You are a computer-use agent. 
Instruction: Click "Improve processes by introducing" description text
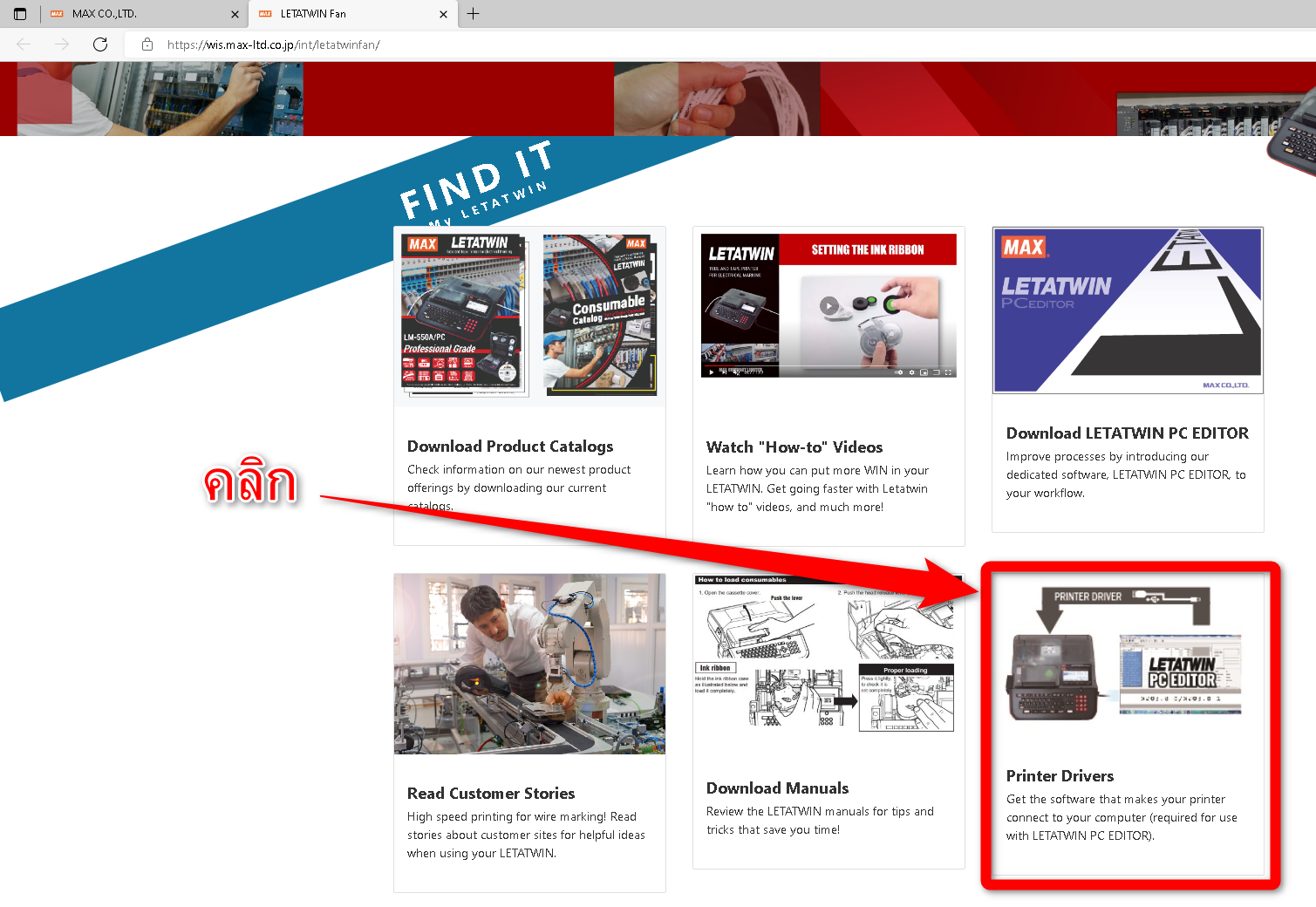click(1126, 474)
